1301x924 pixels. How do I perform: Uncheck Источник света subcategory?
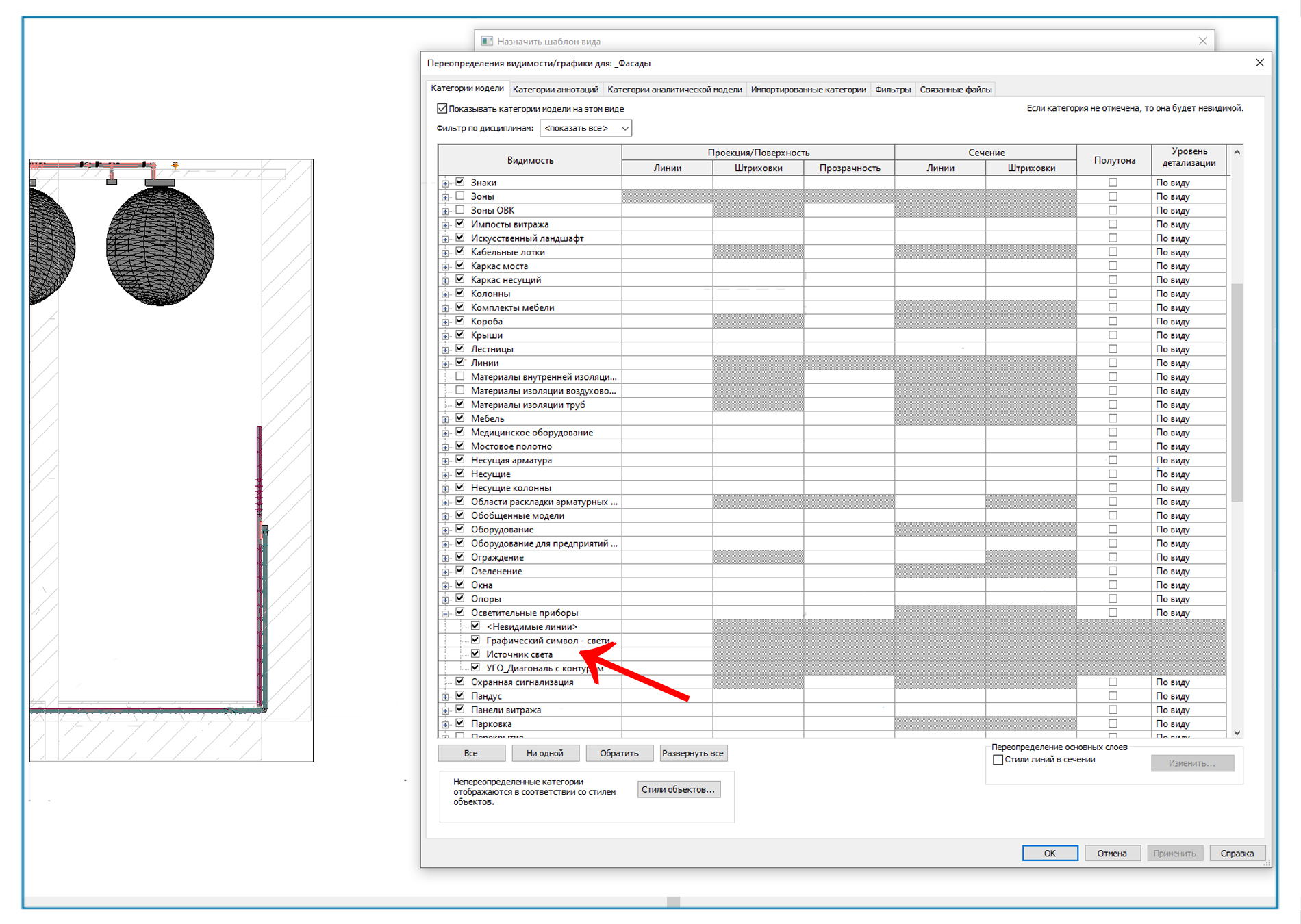point(475,654)
